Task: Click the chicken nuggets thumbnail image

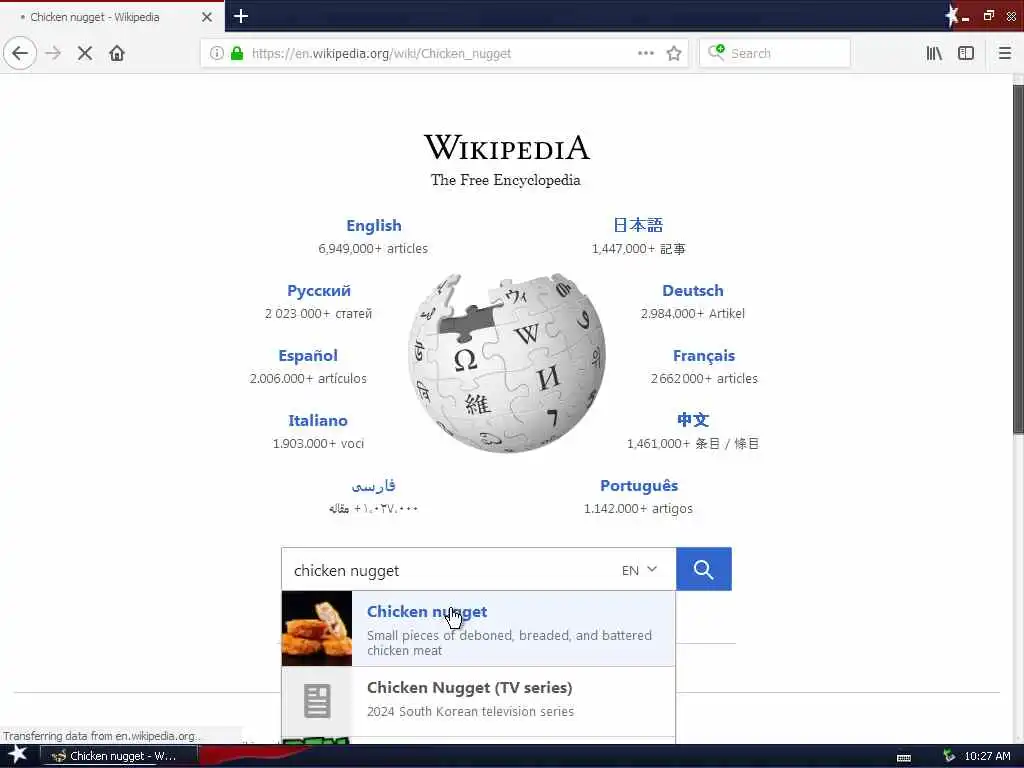Action: [317, 628]
